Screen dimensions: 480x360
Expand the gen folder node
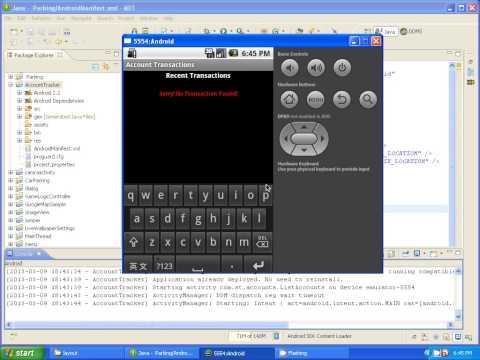click(x=19, y=117)
